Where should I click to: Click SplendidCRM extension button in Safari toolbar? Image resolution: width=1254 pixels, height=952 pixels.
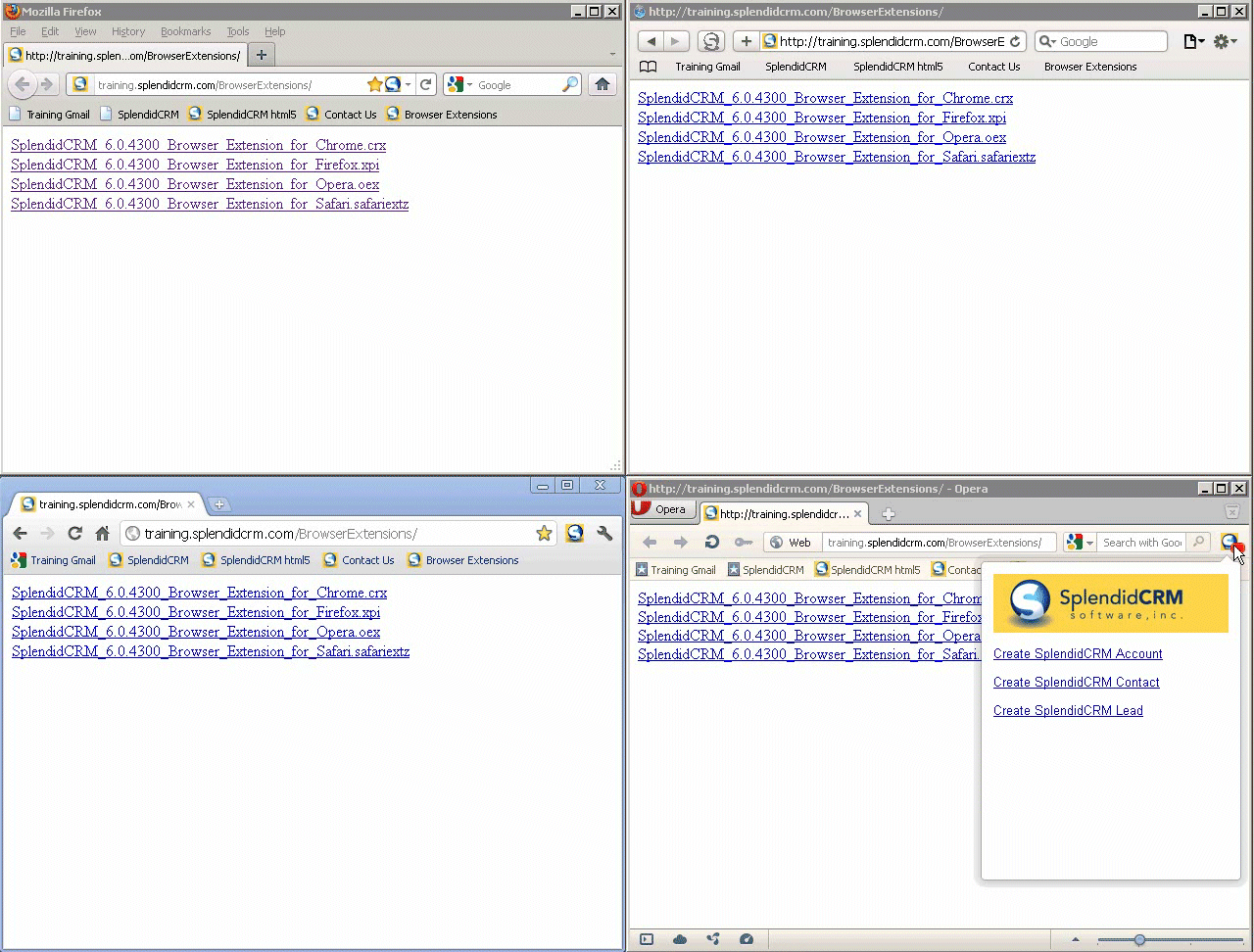pyautogui.click(x=711, y=41)
